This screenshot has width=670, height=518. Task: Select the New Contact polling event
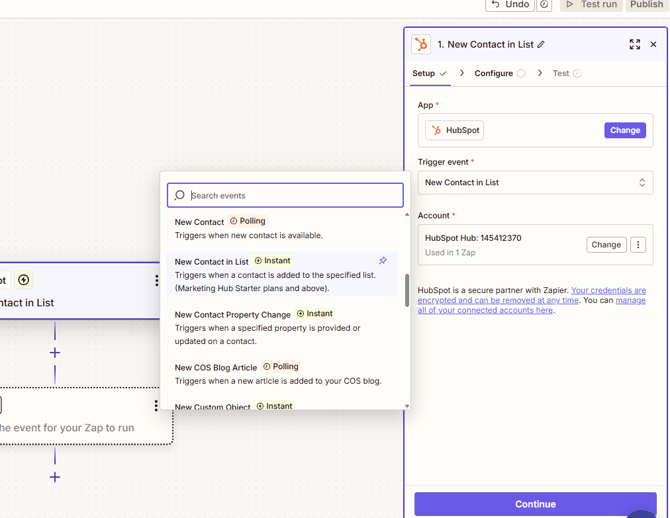[282, 228]
